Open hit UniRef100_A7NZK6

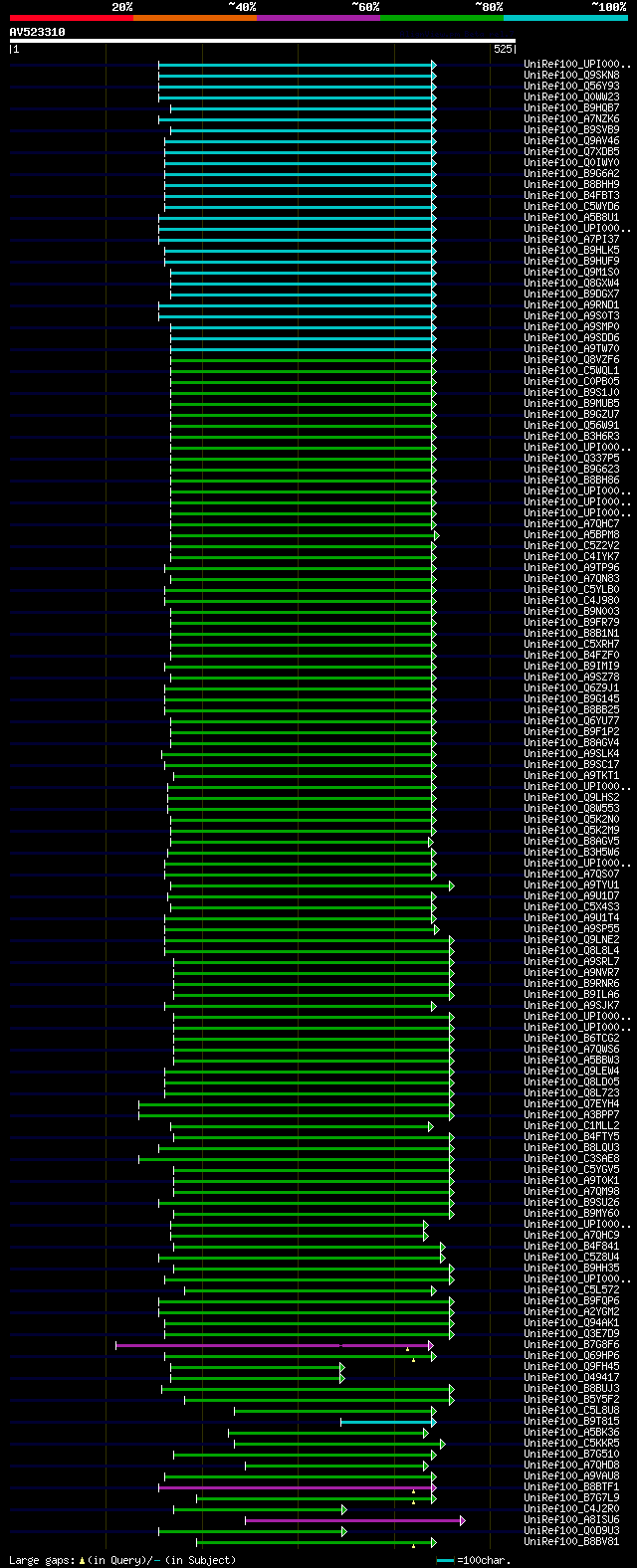(571, 118)
